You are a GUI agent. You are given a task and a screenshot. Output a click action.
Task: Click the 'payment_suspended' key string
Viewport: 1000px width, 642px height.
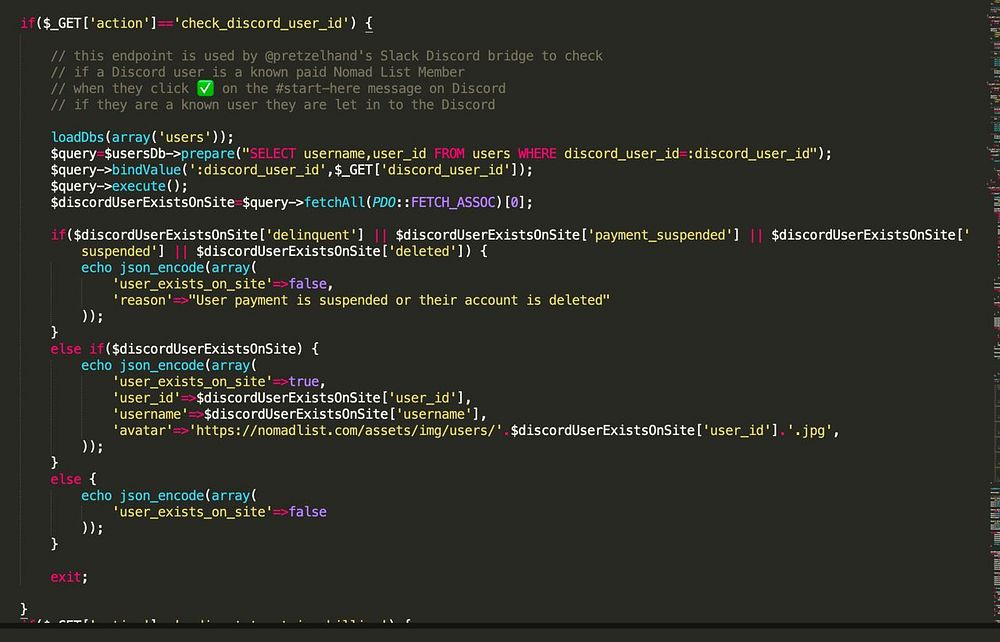click(660, 235)
